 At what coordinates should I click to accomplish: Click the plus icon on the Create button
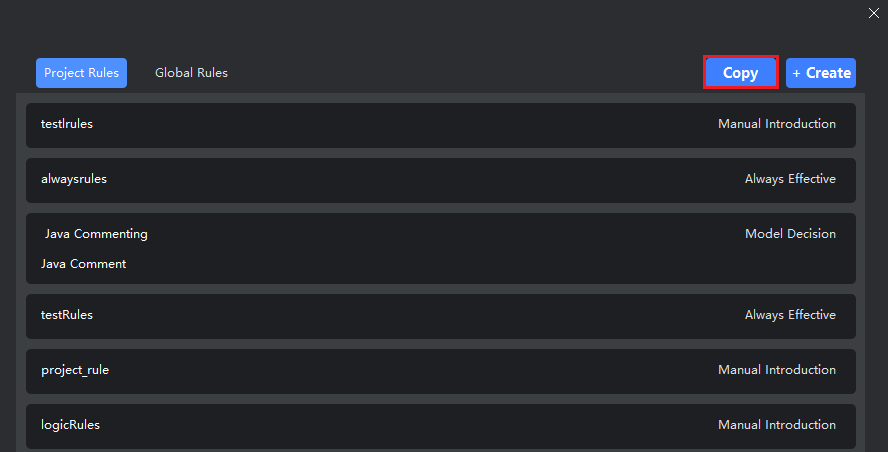pyautogui.click(x=797, y=73)
